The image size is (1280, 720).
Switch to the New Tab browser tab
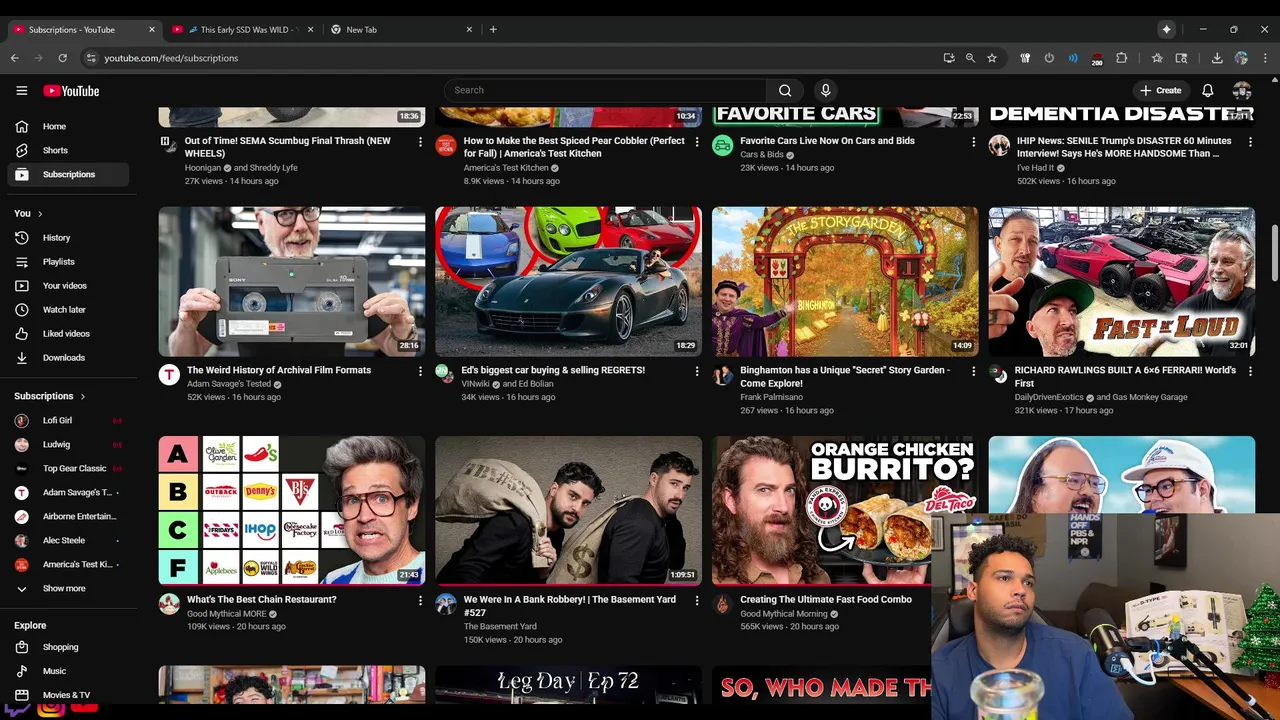400,30
